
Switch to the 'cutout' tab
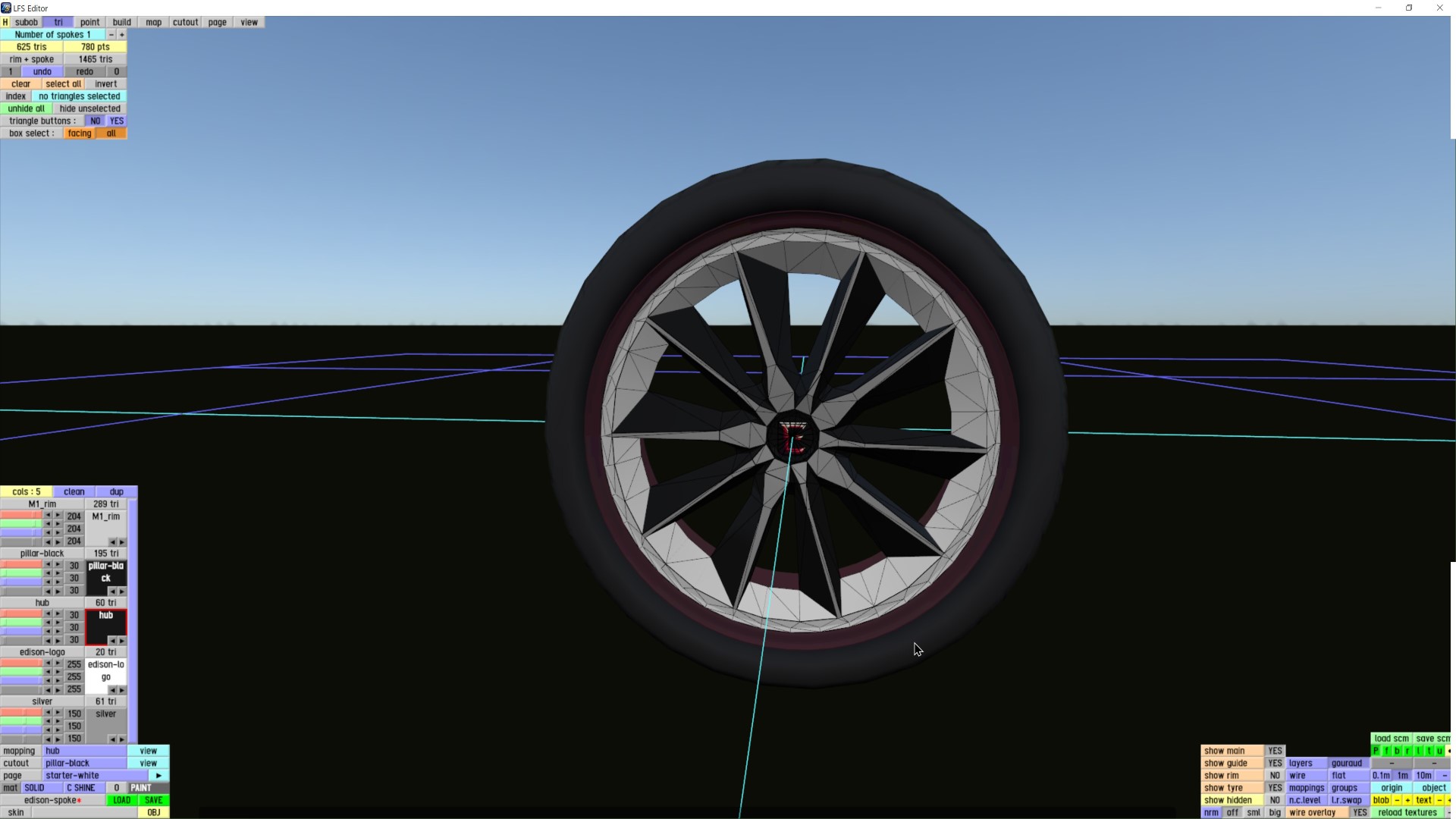pyautogui.click(x=185, y=23)
